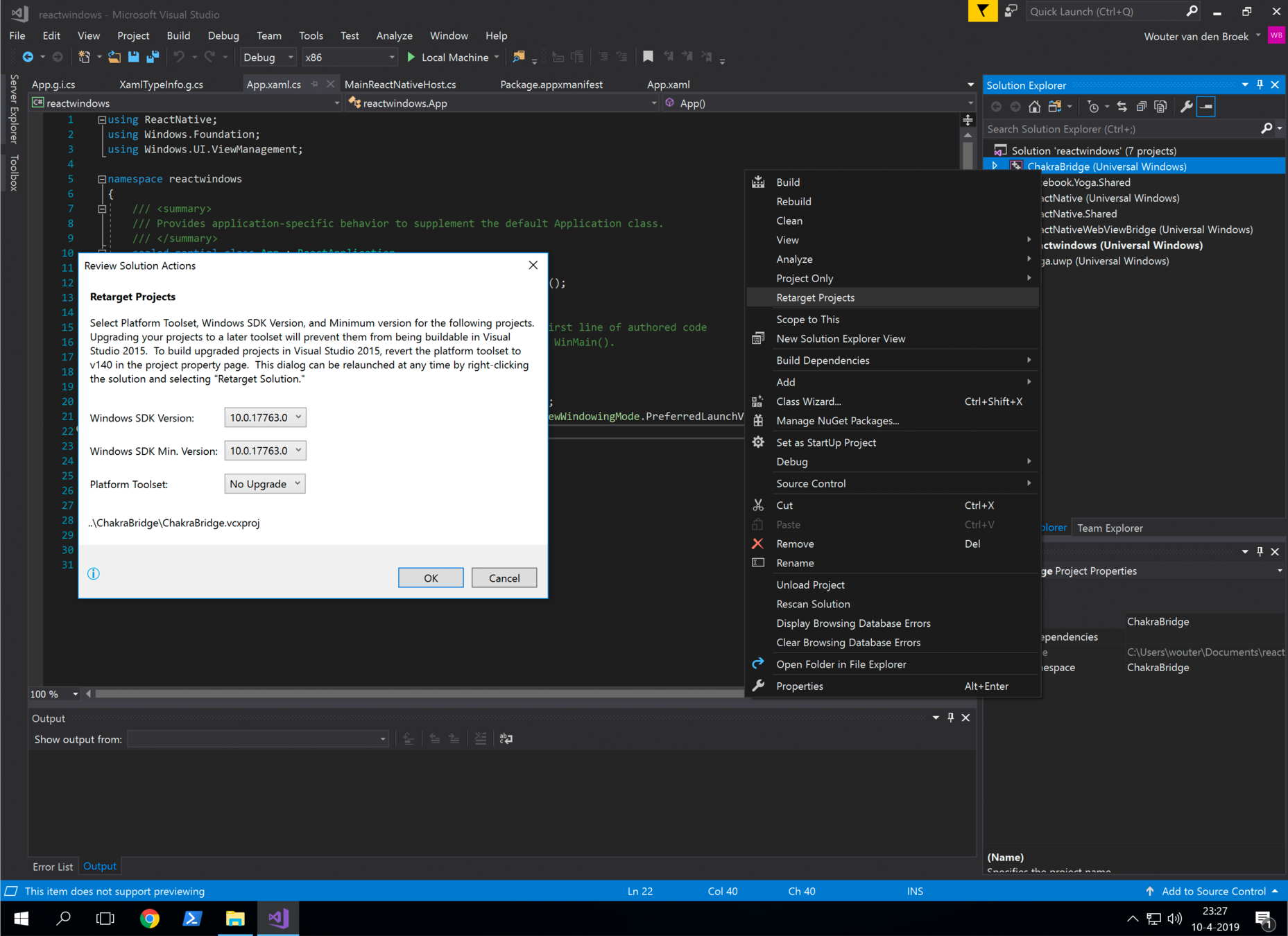Toggle word wrap in the Output window

[x=506, y=739]
